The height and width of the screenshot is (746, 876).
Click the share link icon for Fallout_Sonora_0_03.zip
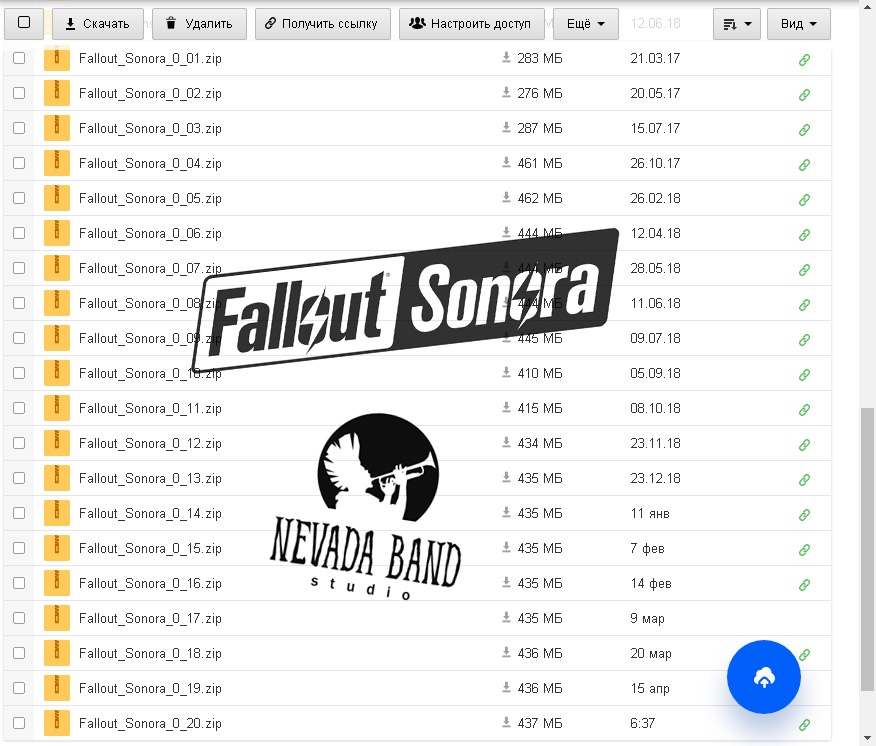[804, 130]
